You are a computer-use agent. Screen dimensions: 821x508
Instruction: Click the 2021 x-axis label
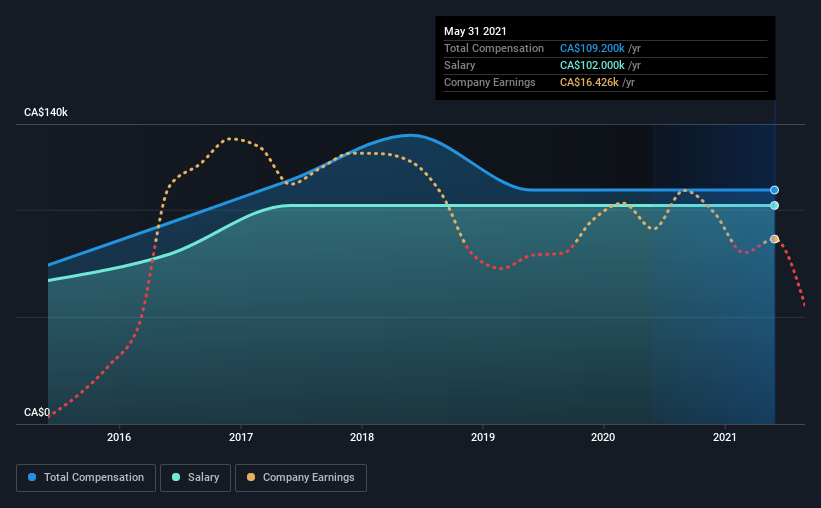[x=725, y=437]
